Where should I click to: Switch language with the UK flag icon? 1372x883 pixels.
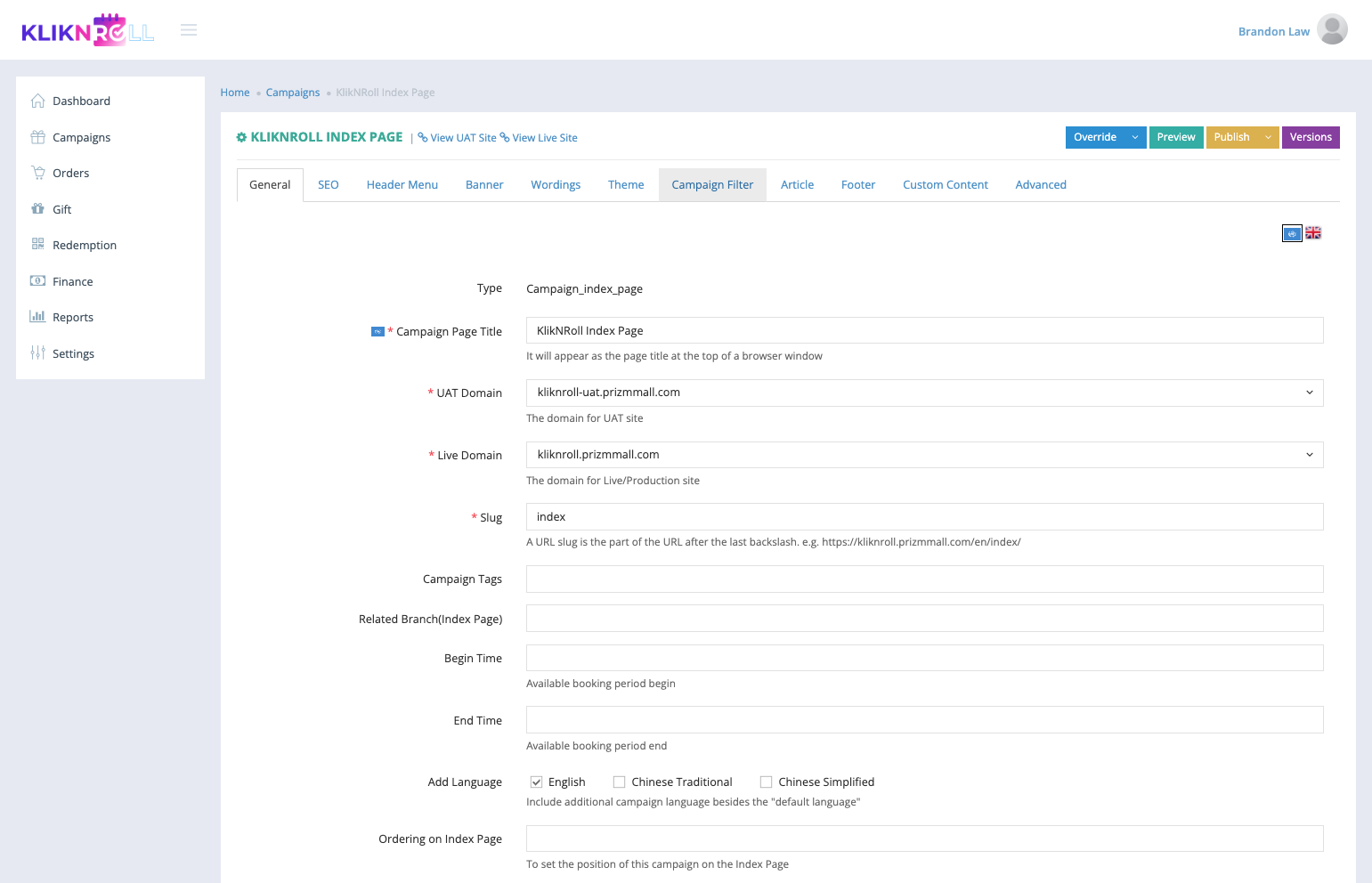pyautogui.click(x=1313, y=233)
